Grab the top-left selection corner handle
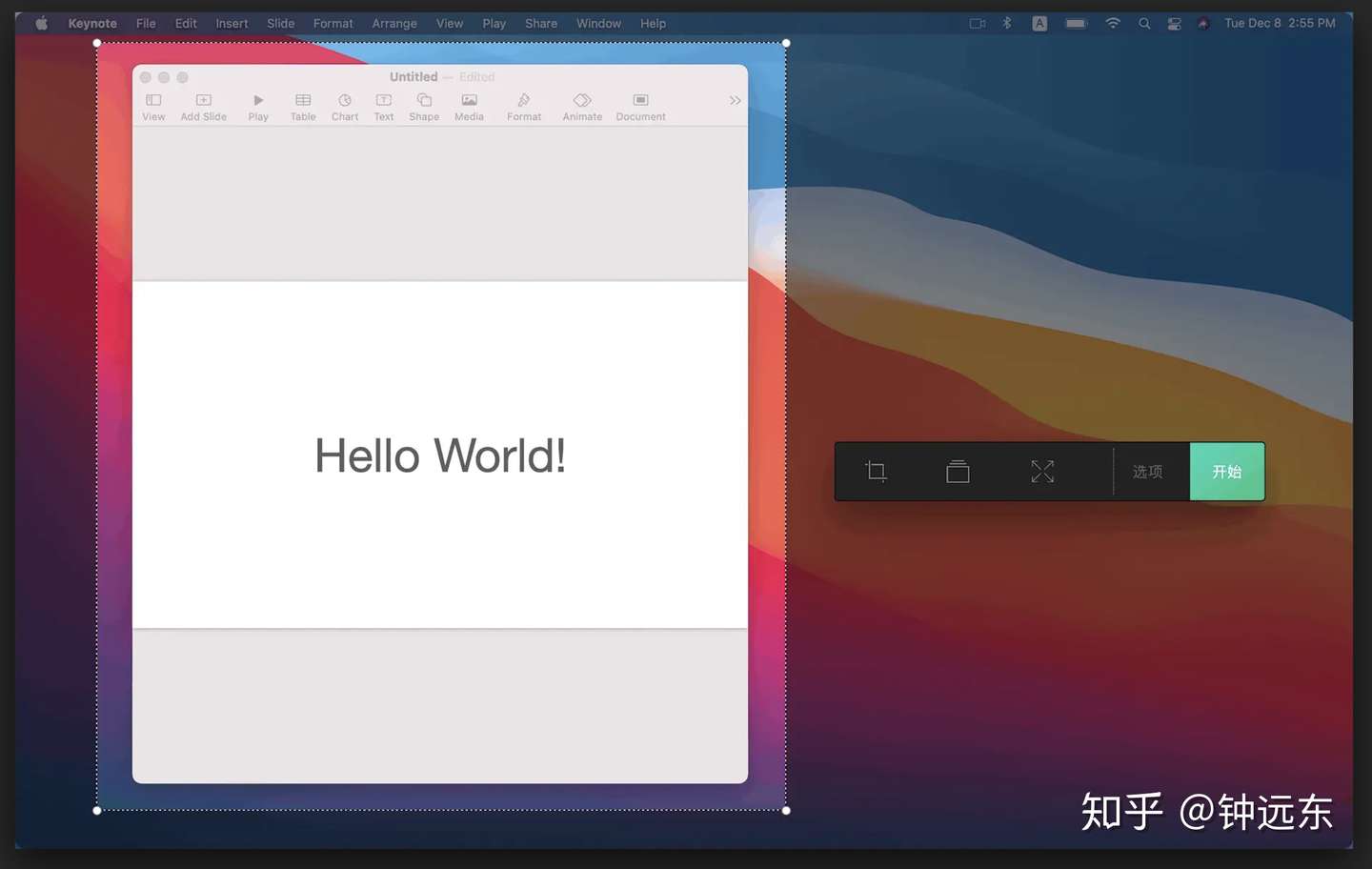 click(x=97, y=43)
